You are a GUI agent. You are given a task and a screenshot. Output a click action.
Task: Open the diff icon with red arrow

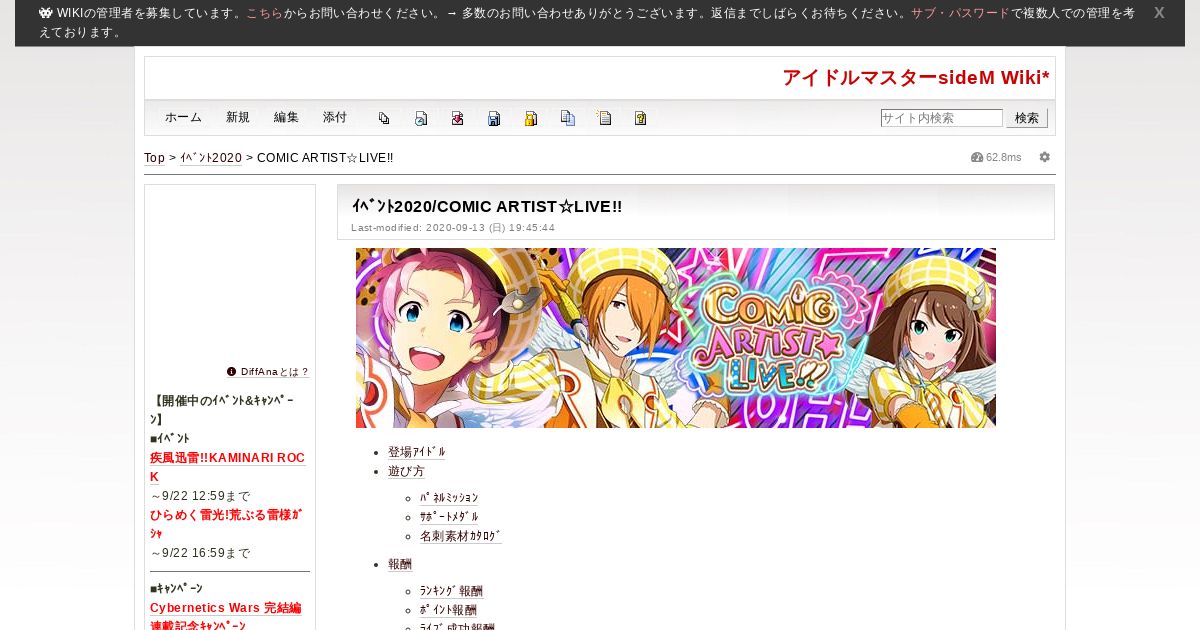(457, 118)
